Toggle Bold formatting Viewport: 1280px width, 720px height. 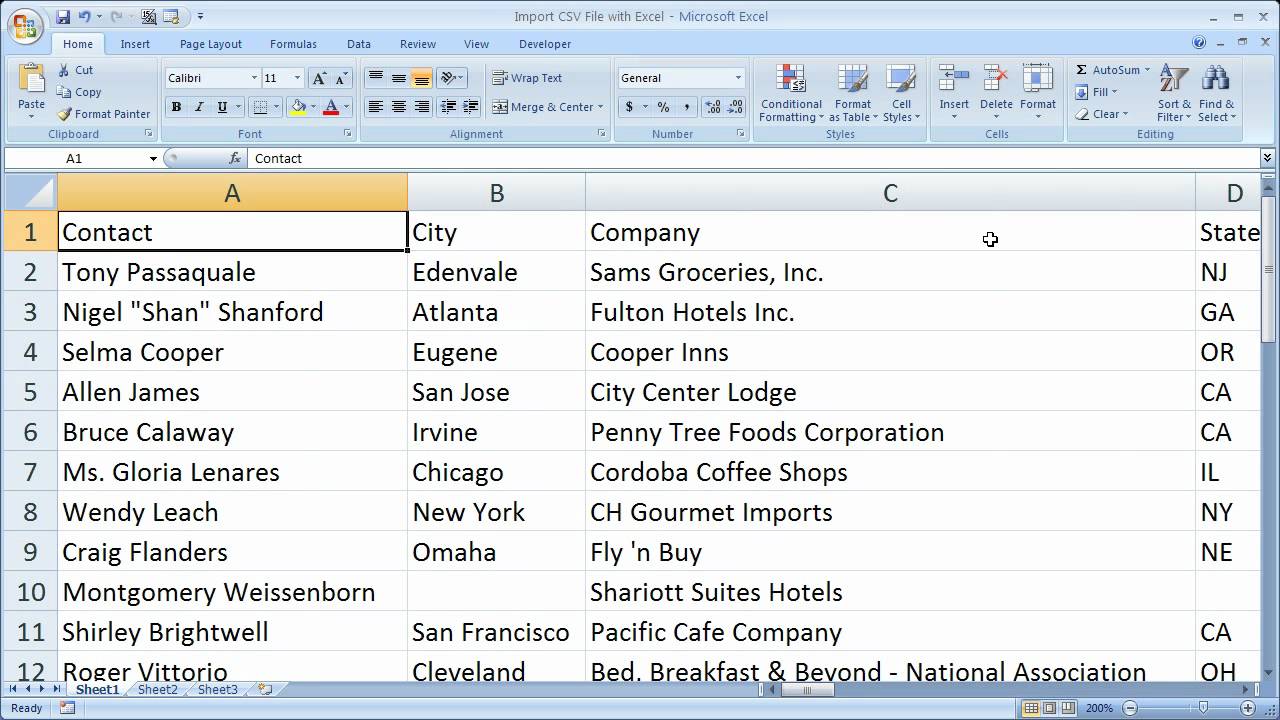click(176, 107)
